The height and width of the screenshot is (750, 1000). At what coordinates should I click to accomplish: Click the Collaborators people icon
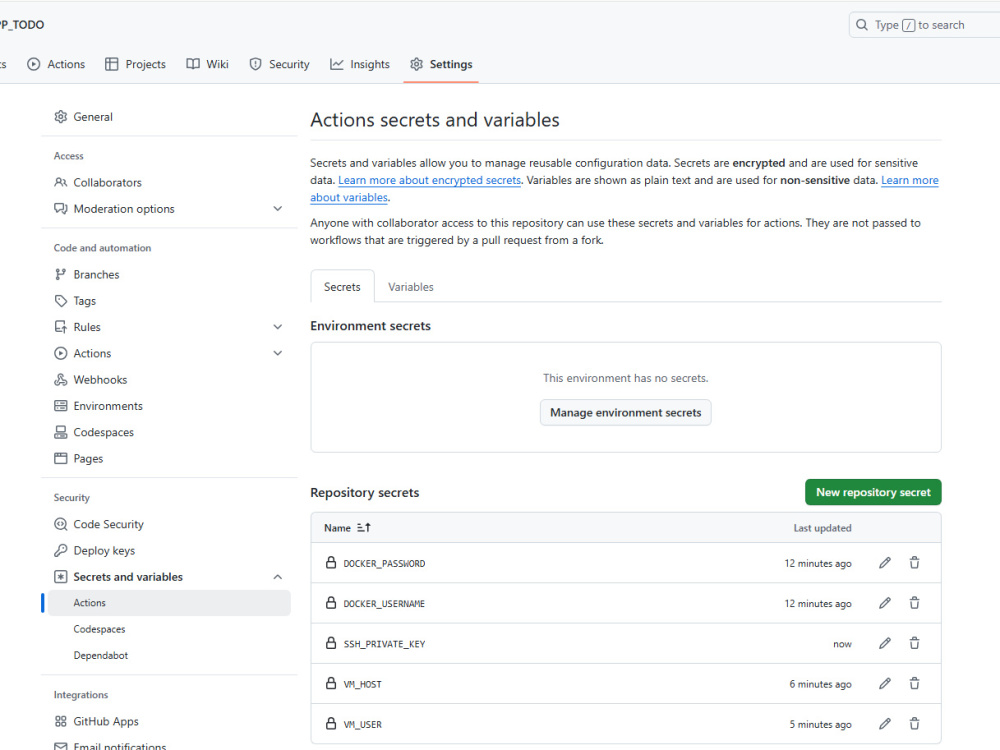tap(61, 182)
